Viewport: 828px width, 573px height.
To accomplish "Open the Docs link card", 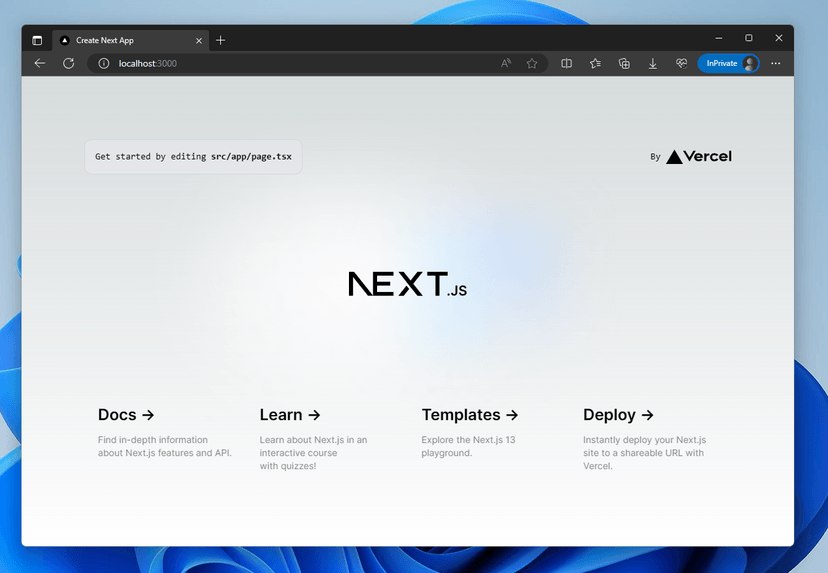I will pos(165,433).
